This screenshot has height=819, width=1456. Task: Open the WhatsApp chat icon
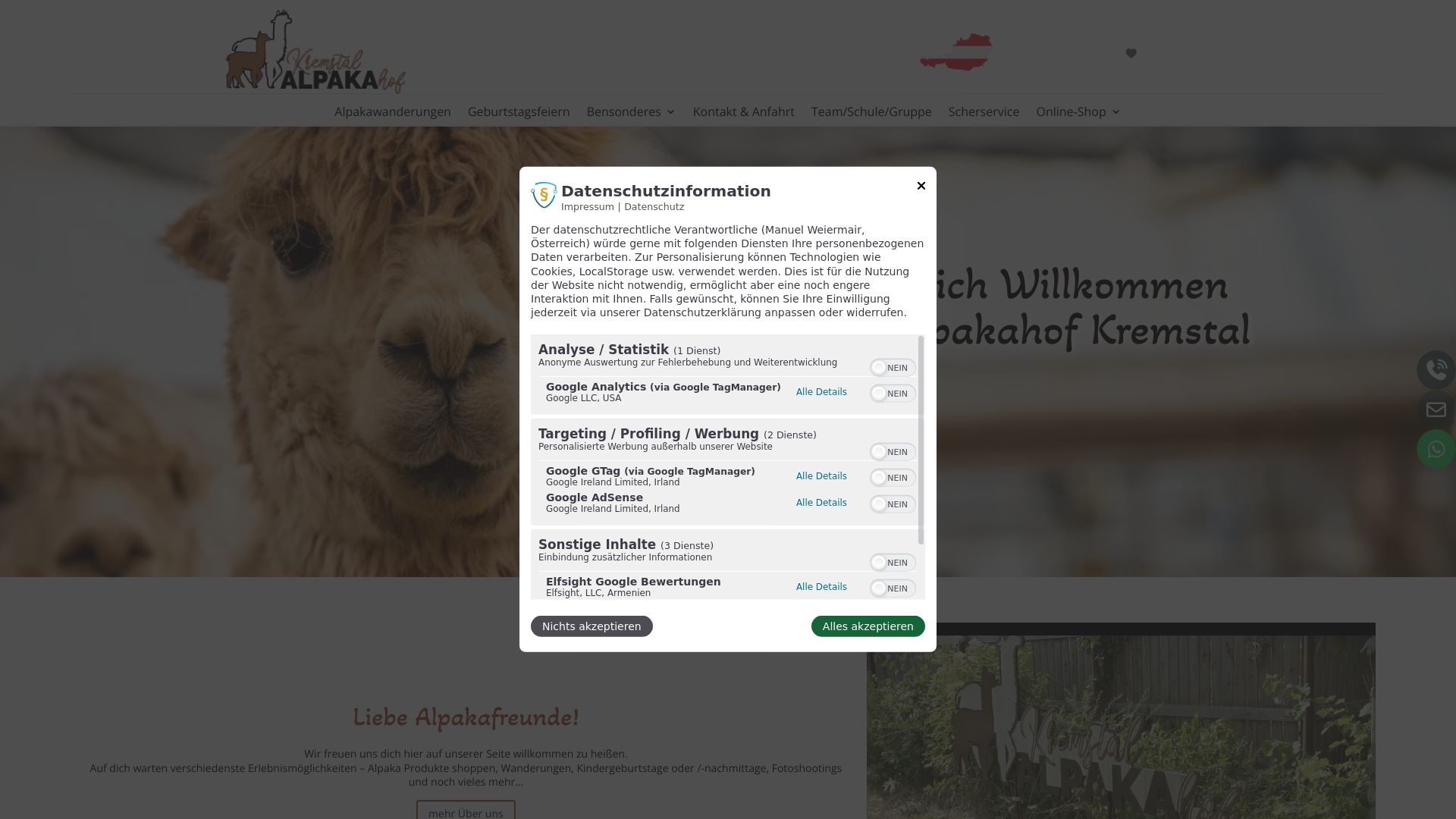1436,449
